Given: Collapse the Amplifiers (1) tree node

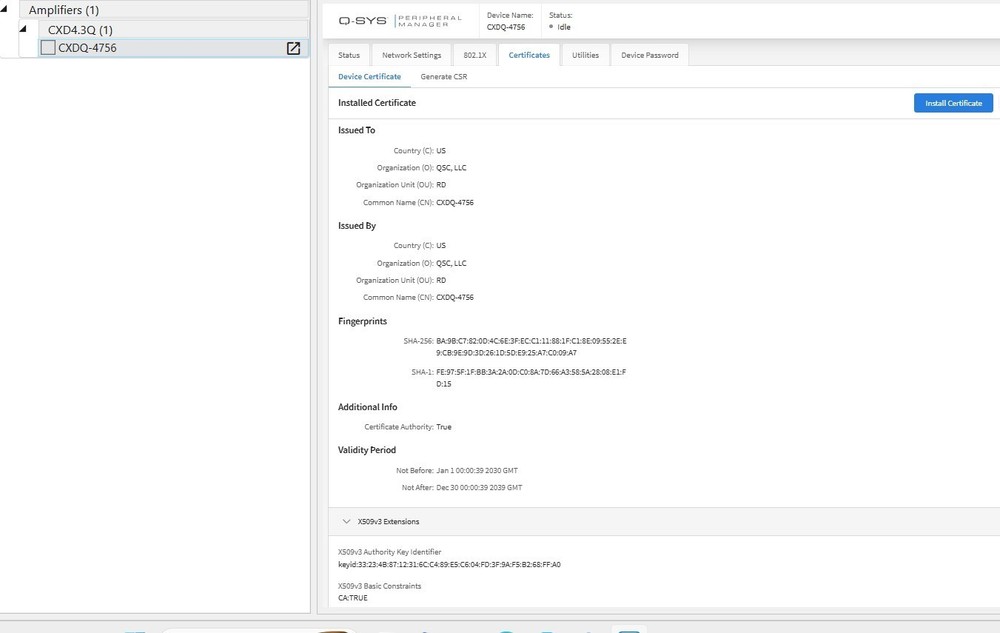Looking at the screenshot, I should [4, 9].
